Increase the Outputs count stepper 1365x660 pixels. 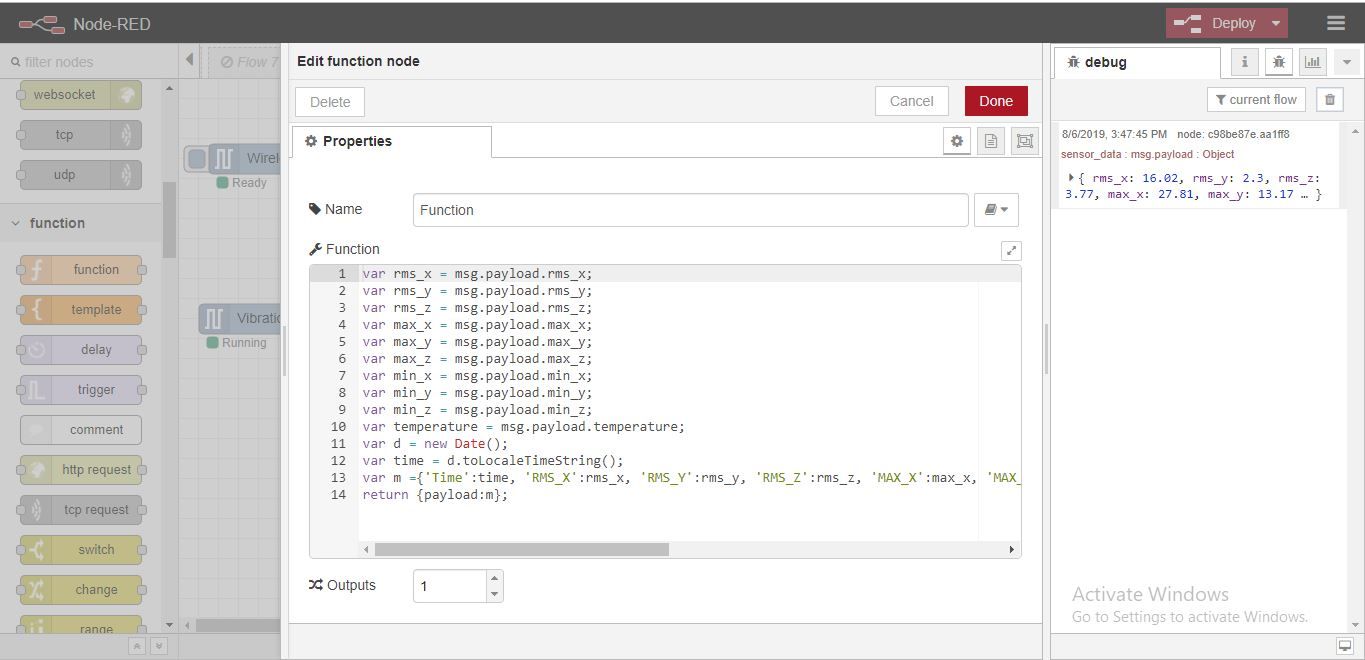tap(494, 578)
